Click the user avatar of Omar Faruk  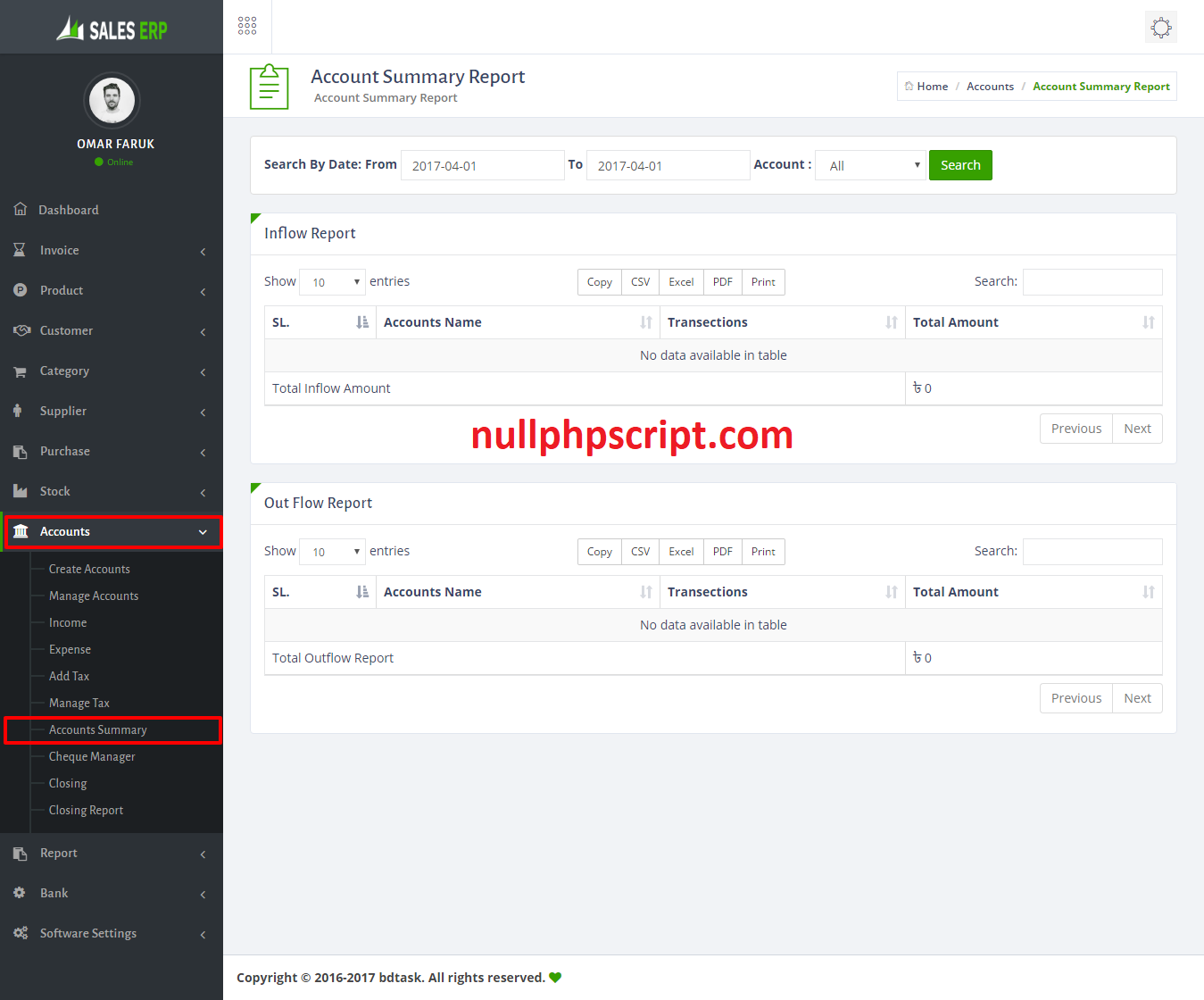coord(112,100)
